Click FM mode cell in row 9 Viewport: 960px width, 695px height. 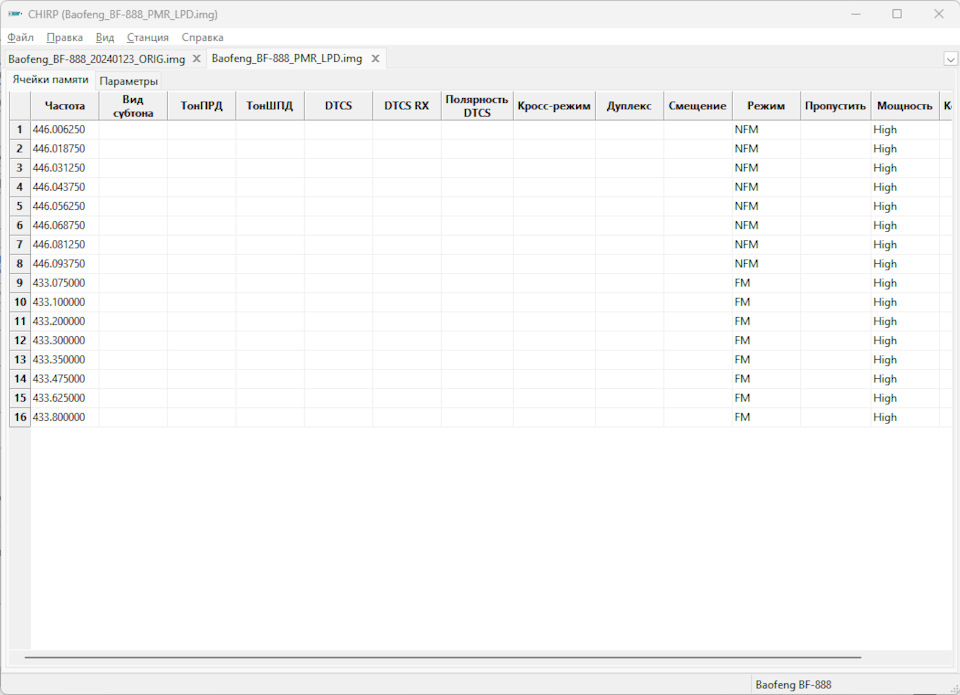coord(766,283)
